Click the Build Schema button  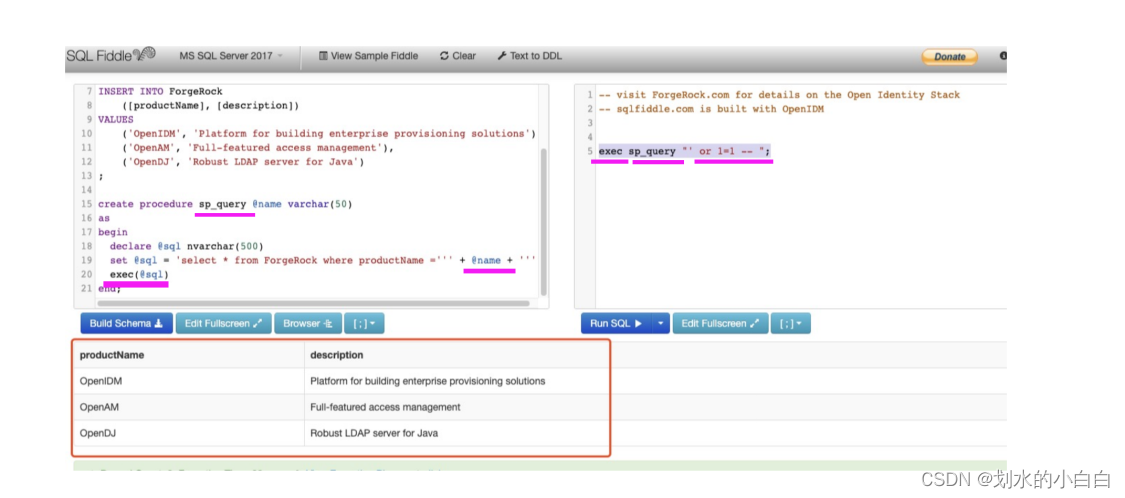coord(126,324)
